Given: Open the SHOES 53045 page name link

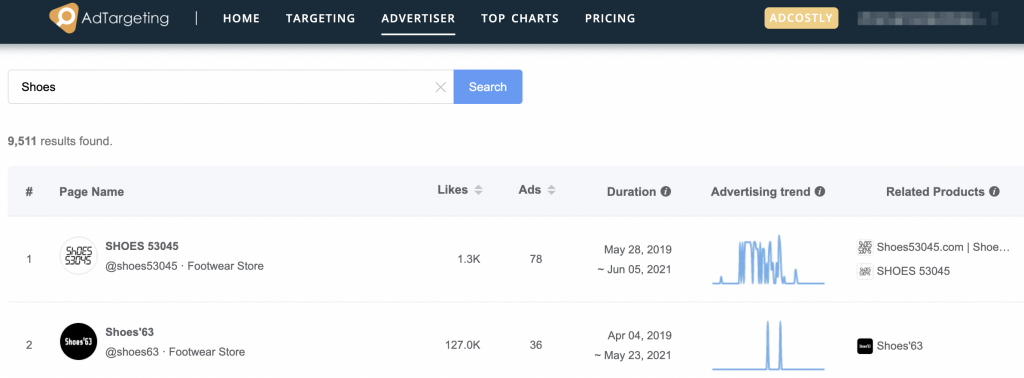Looking at the screenshot, I should (x=142, y=246).
